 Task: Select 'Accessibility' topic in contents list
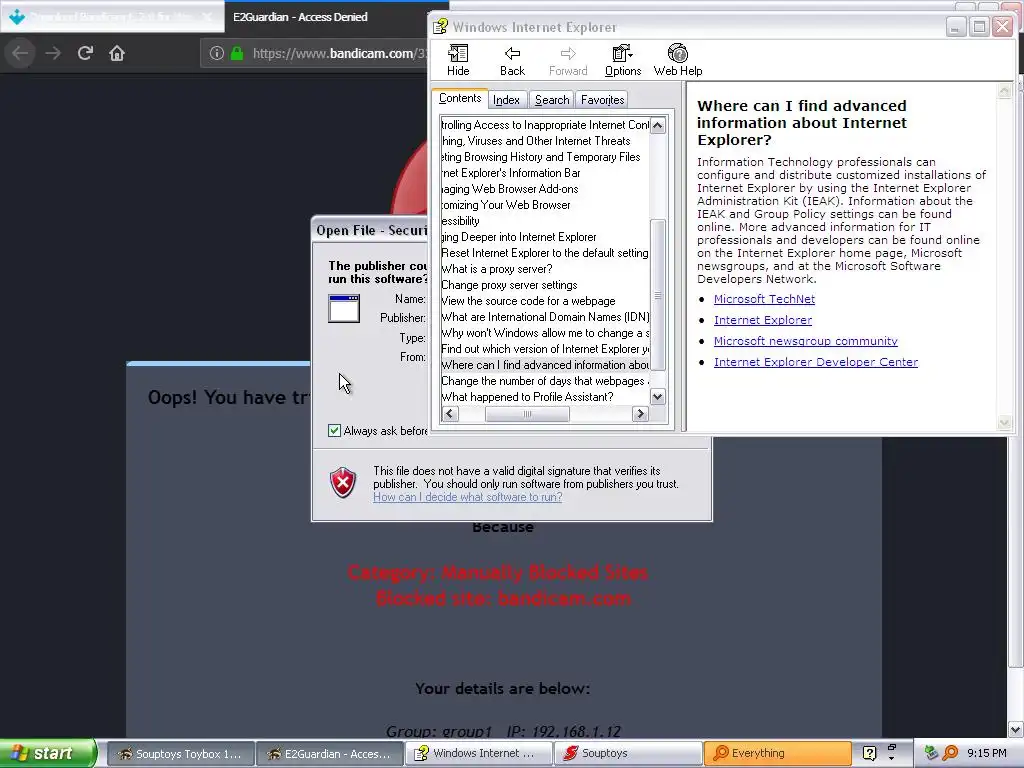click(460, 221)
